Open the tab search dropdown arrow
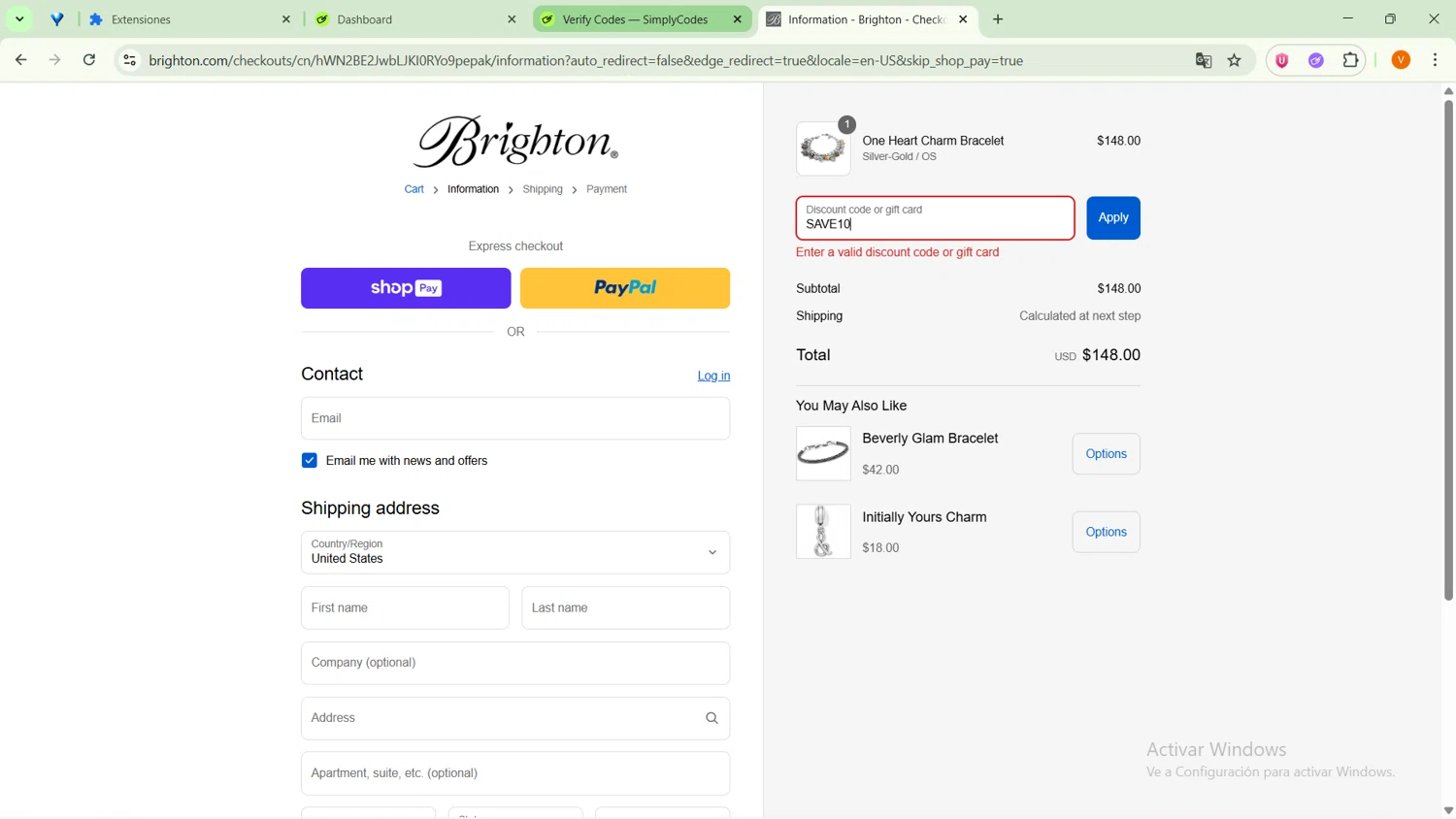 (x=19, y=19)
